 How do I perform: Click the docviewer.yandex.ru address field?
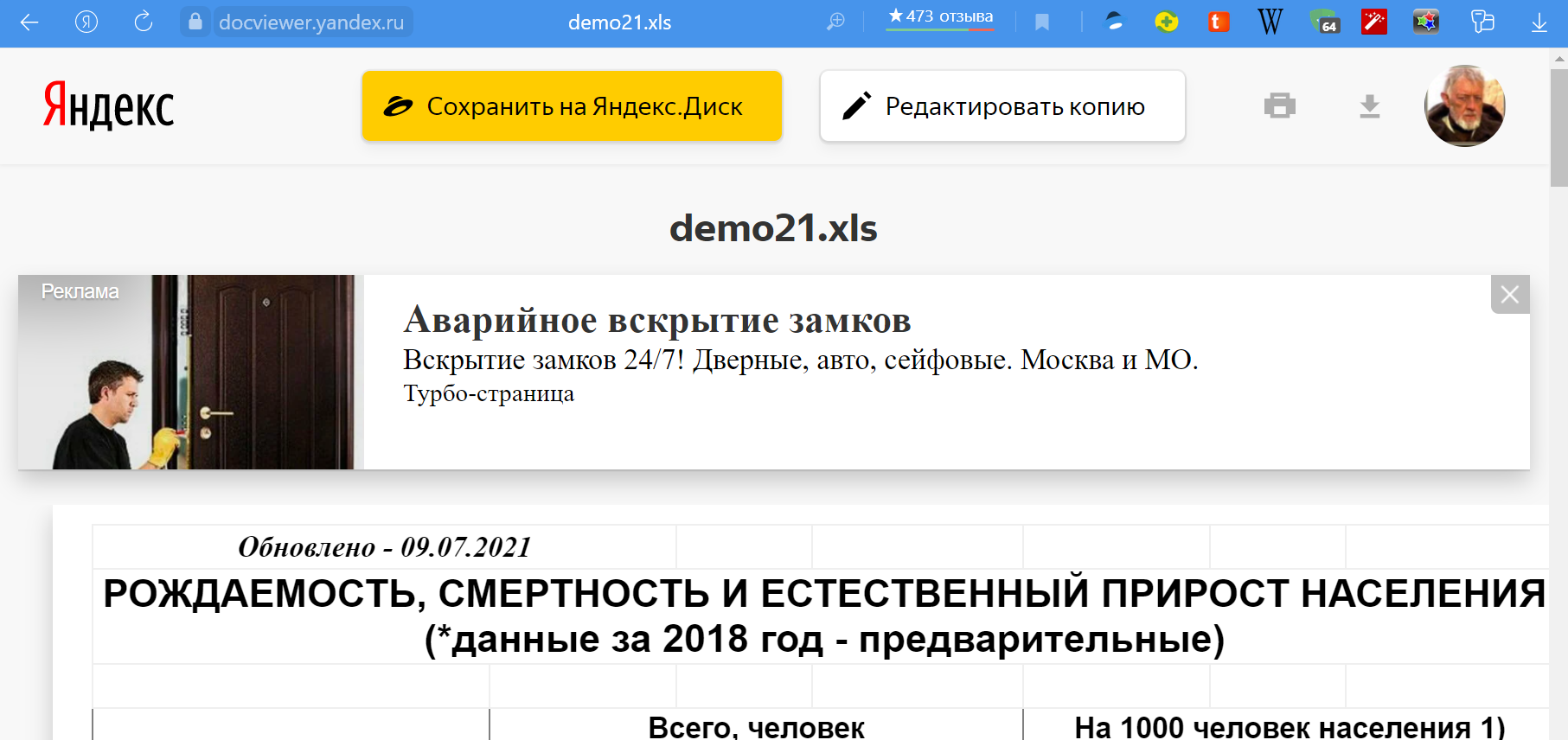click(x=310, y=22)
